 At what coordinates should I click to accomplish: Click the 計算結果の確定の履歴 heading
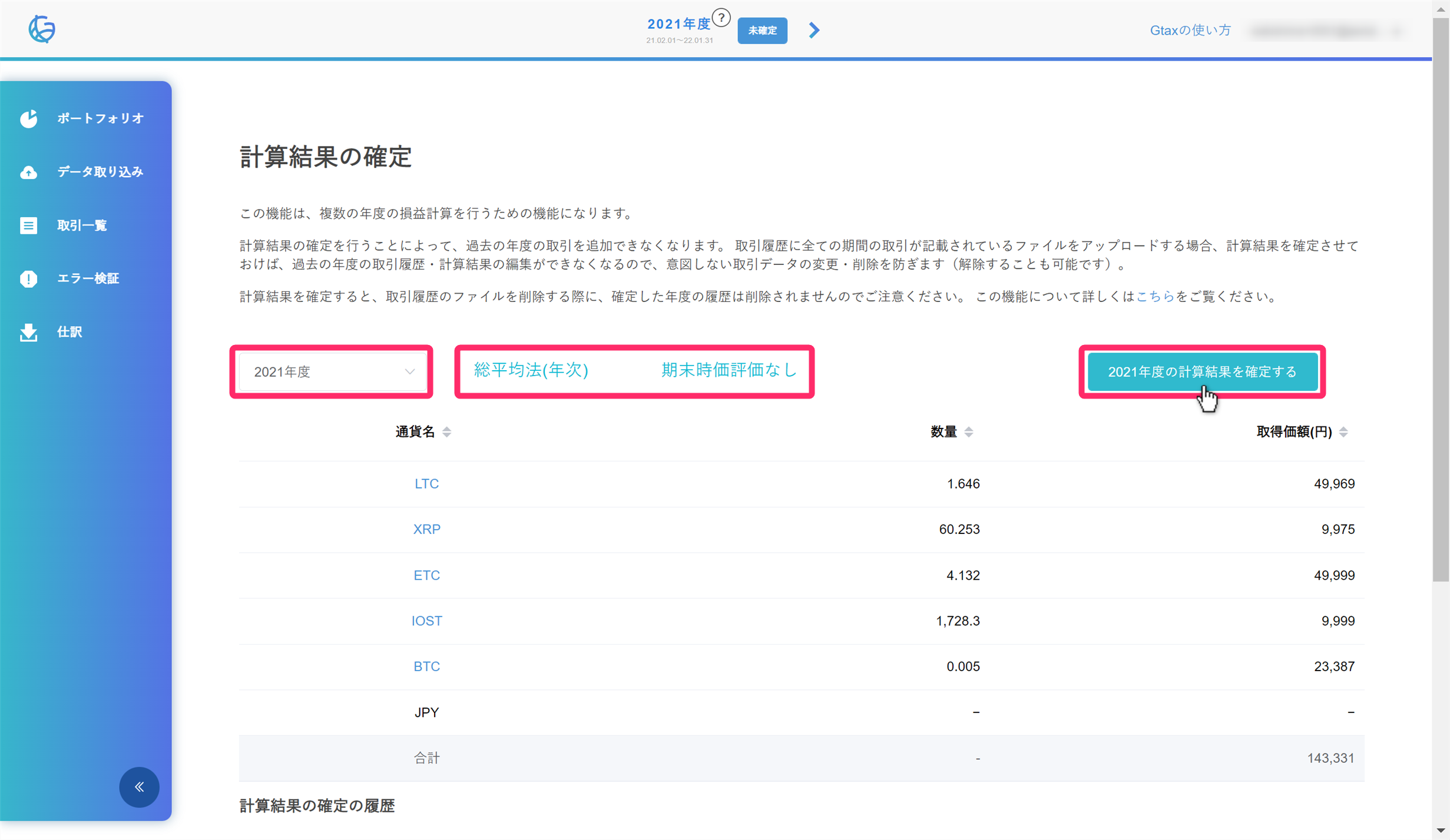(317, 805)
